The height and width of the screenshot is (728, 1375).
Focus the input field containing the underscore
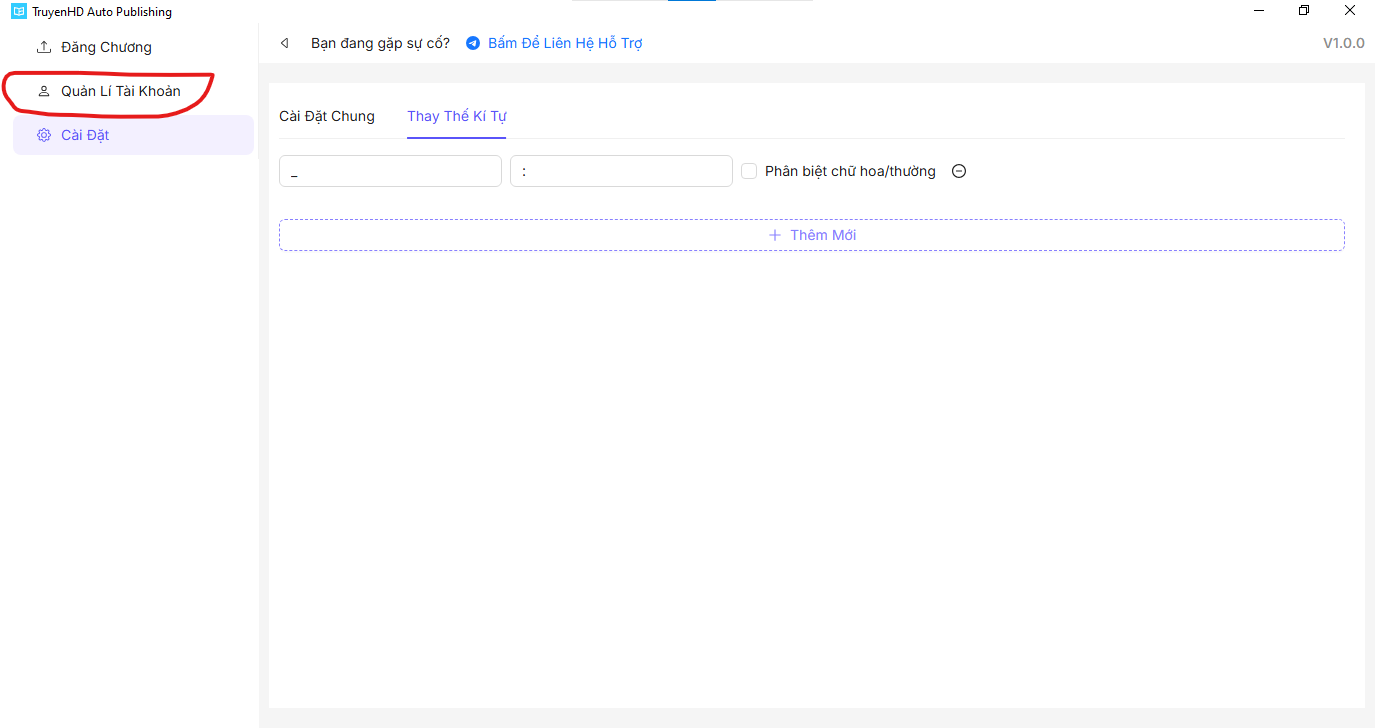[x=390, y=171]
